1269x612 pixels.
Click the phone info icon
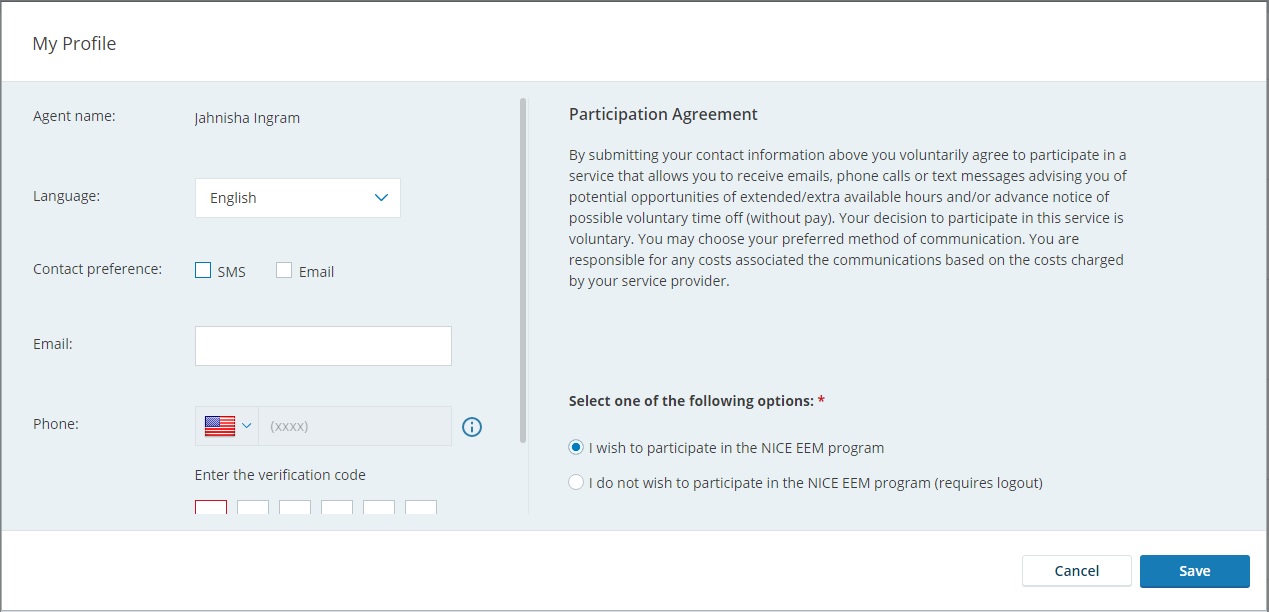(x=472, y=427)
